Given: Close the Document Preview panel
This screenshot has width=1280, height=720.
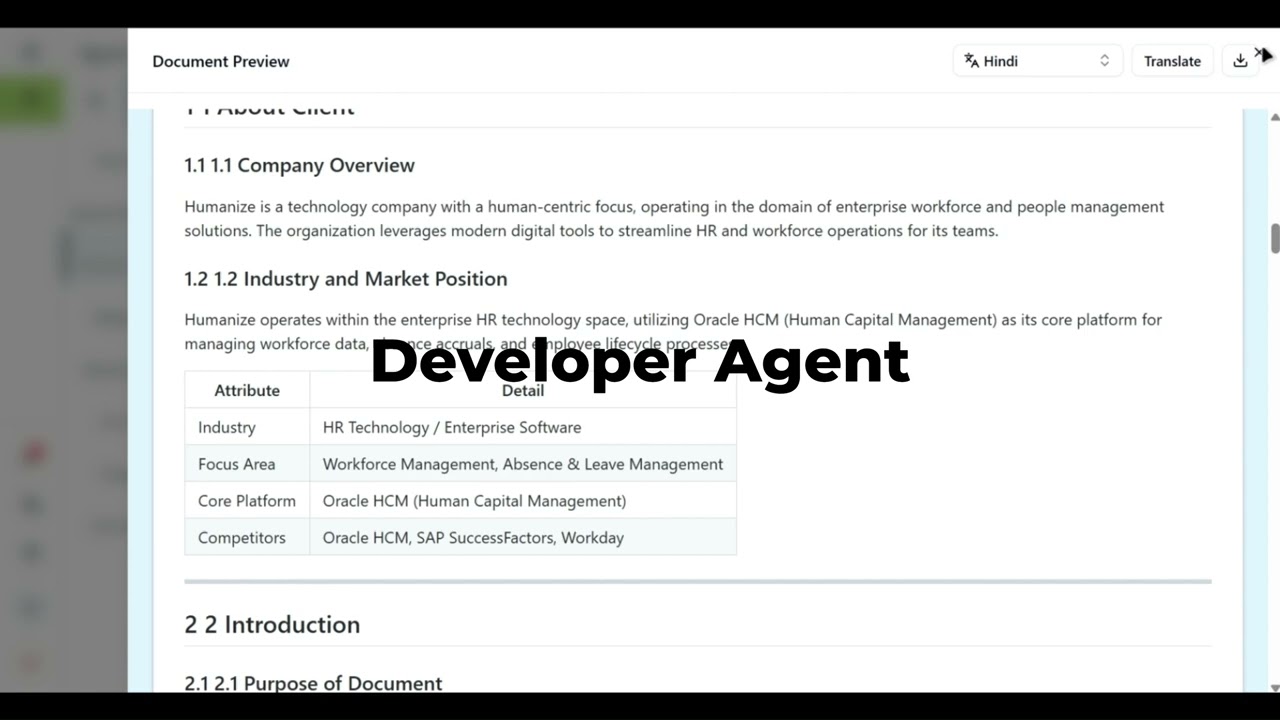Looking at the screenshot, I should click(1261, 53).
